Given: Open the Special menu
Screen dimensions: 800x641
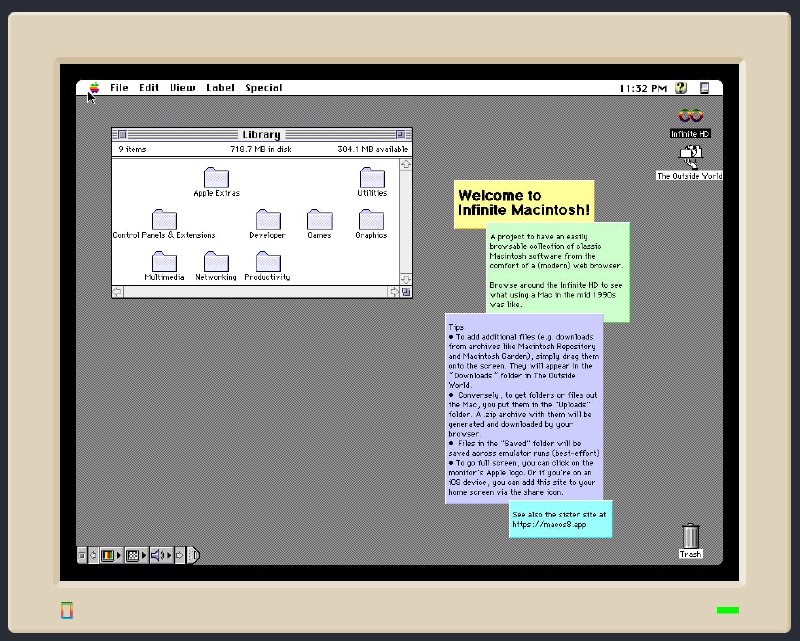Looking at the screenshot, I should click(264, 88).
